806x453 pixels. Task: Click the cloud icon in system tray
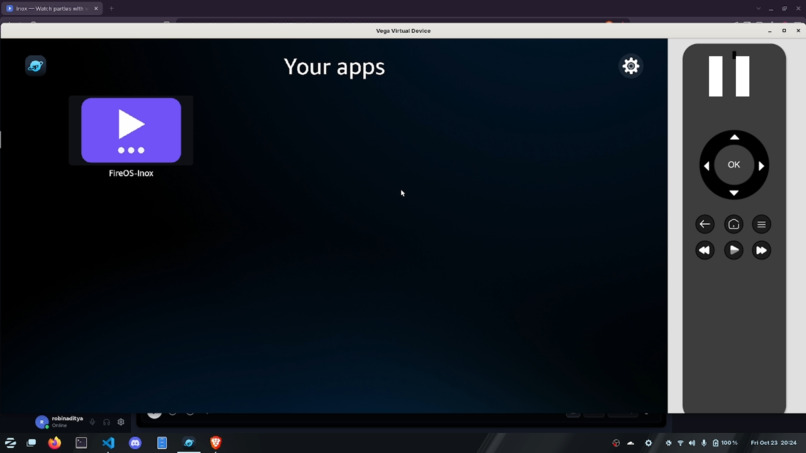tap(631, 443)
